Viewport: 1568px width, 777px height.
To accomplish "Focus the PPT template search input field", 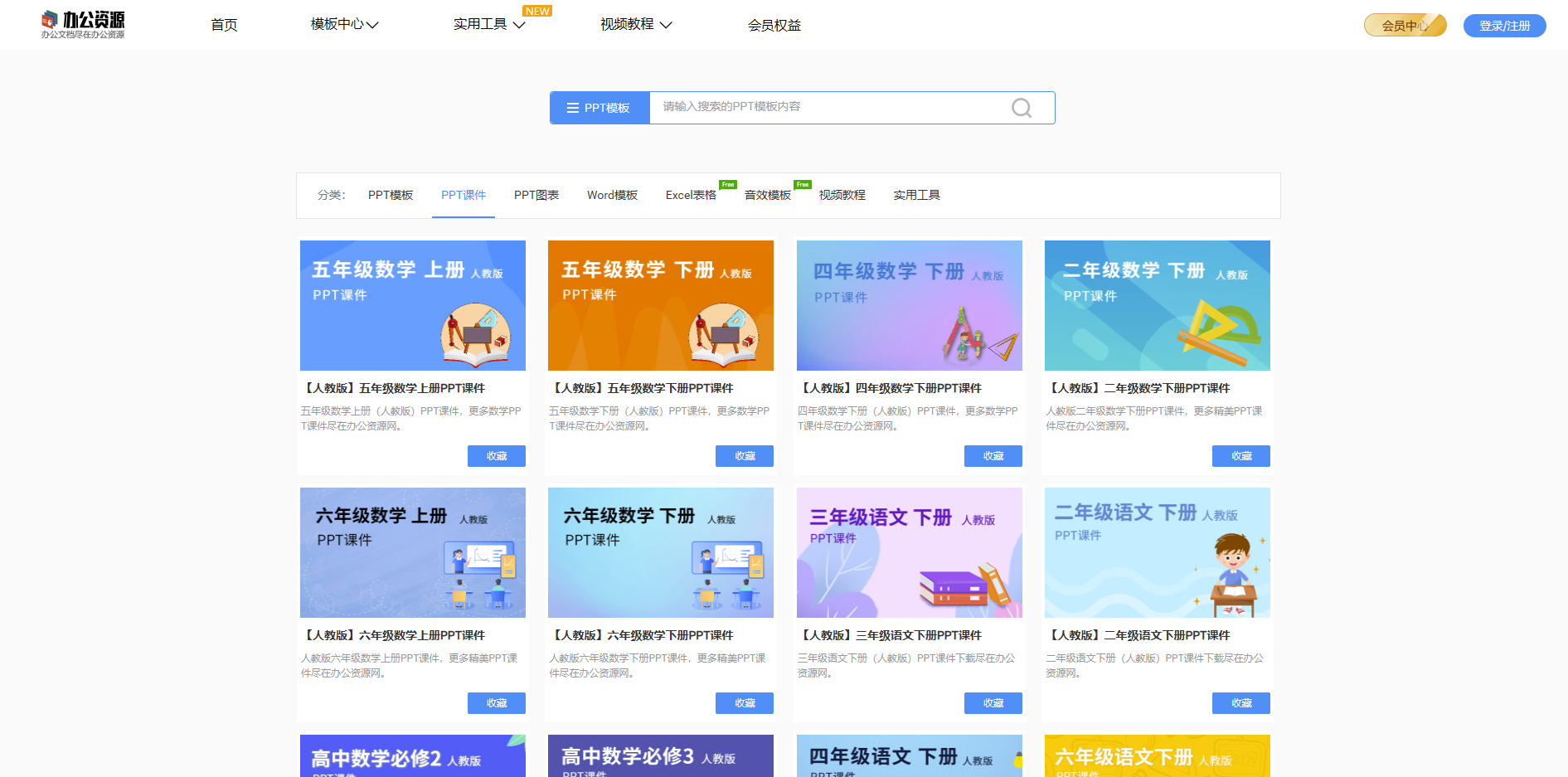I will point(829,107).
